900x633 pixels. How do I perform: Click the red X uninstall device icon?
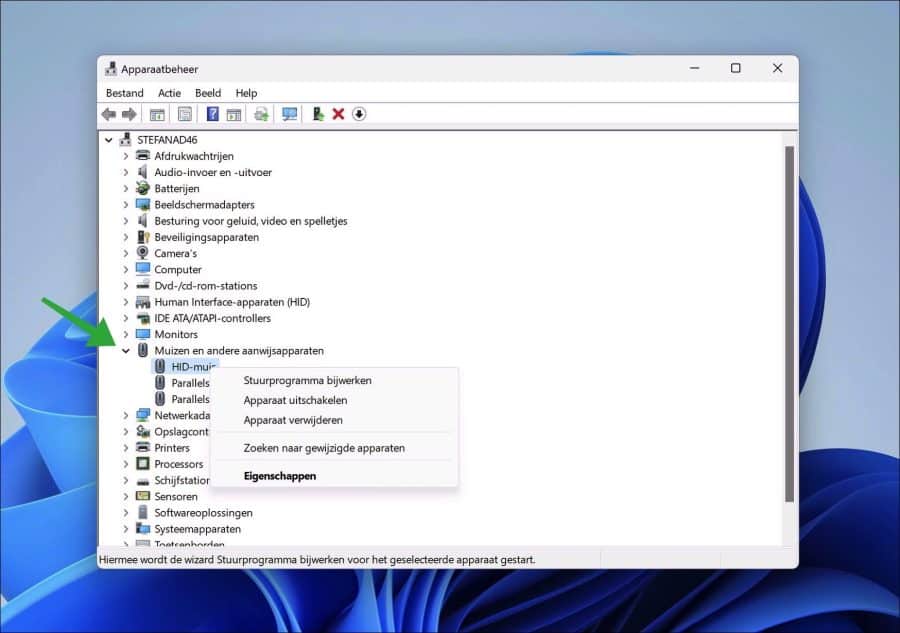(x=338, y=114)
